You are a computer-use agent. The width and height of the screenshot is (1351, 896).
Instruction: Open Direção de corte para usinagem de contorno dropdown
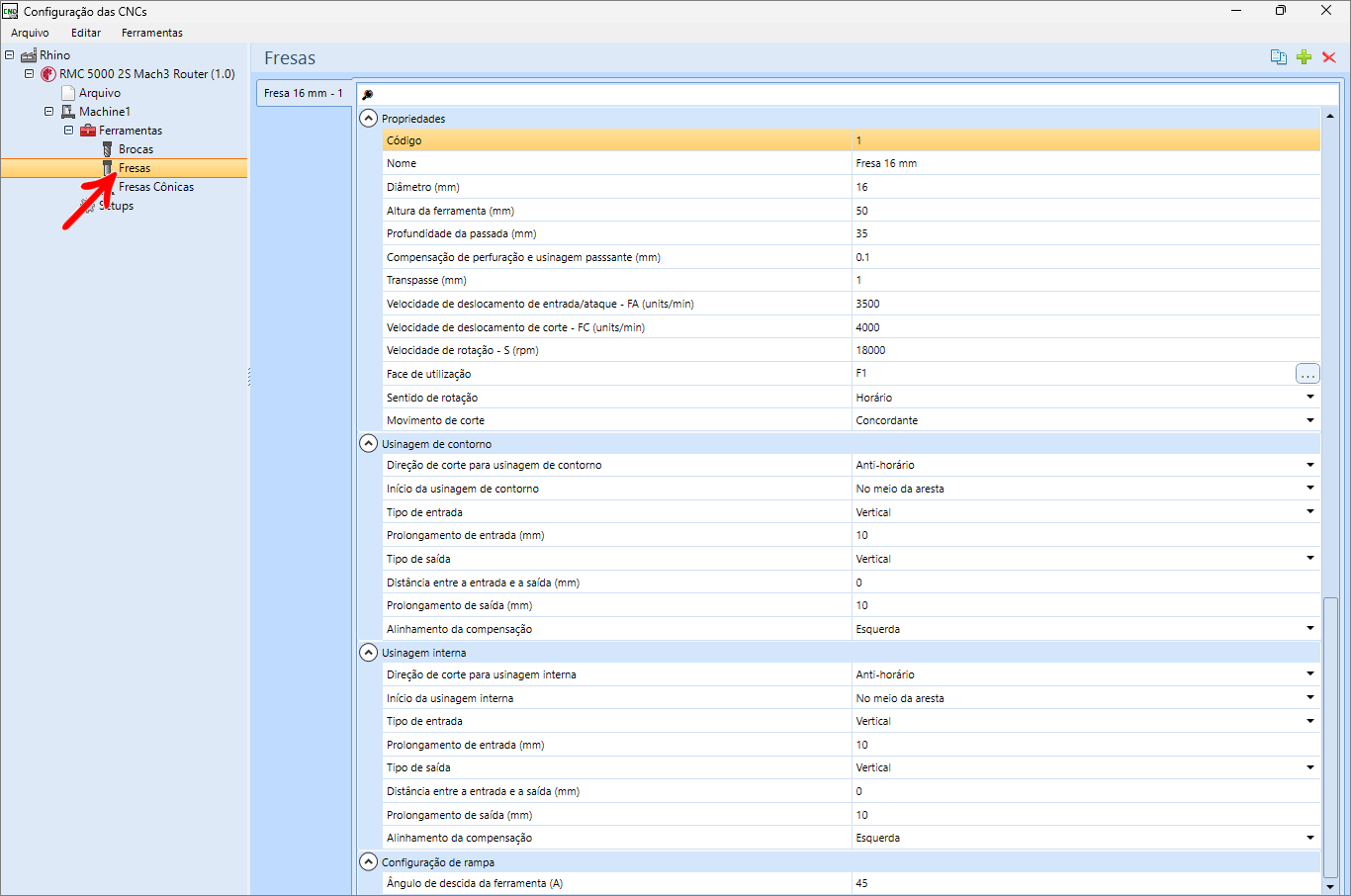pos(1309,465)
